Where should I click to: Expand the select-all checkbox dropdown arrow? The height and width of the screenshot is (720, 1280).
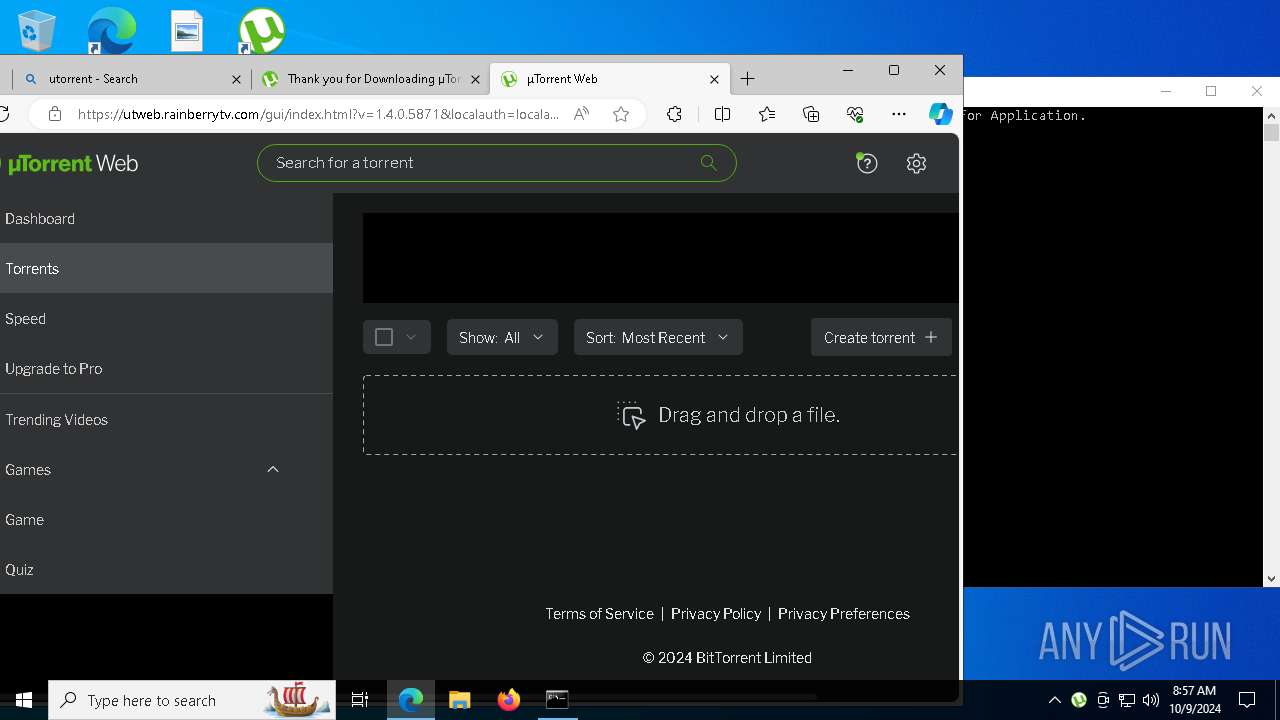click(411, 337)
